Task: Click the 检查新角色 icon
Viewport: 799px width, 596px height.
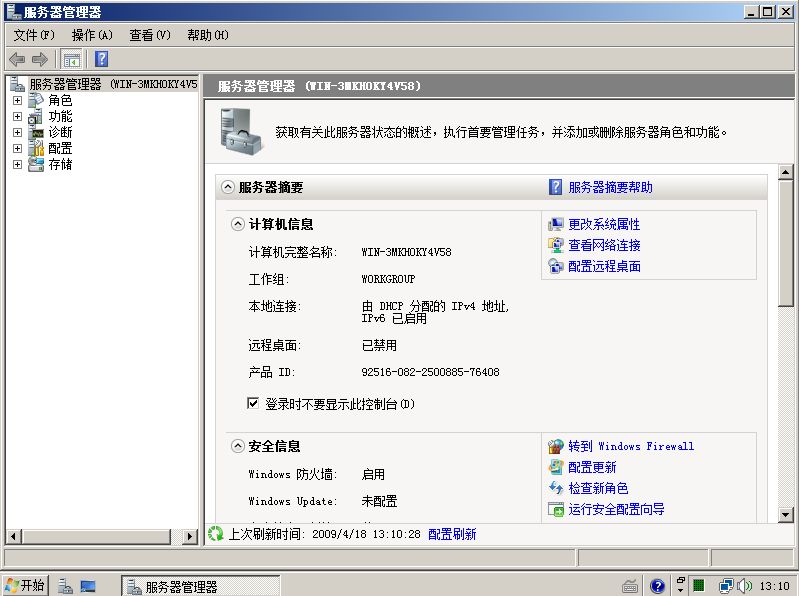Action: (x=556, y=488)
